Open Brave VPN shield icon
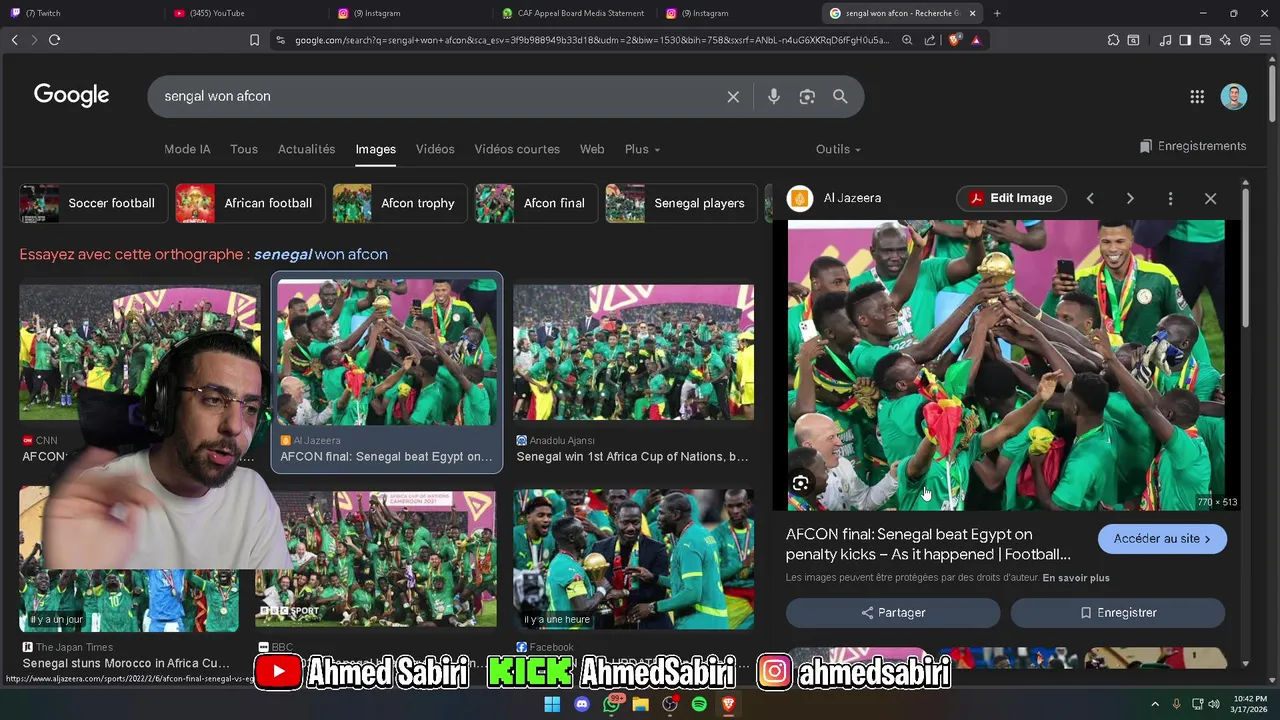This screenshot has height=720, width=1280. [1245, 40]
